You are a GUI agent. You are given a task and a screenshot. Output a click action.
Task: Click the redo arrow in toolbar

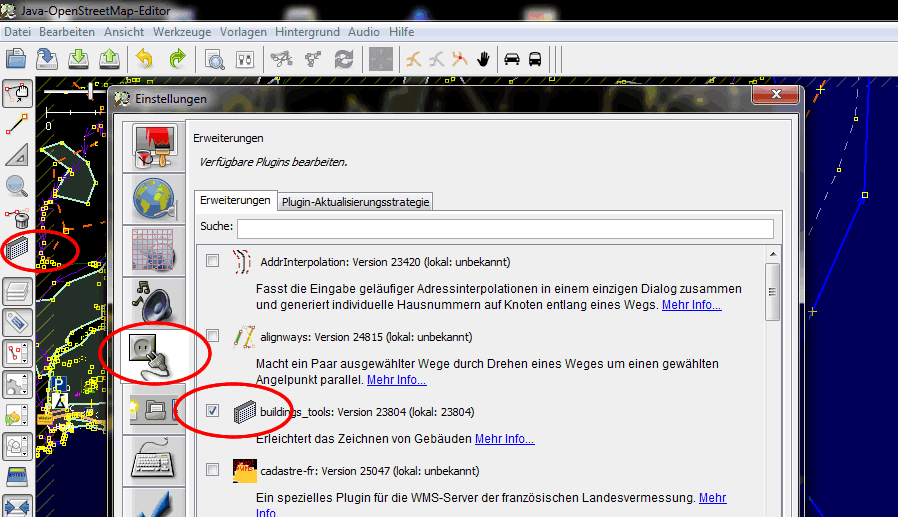coord(177,59)
